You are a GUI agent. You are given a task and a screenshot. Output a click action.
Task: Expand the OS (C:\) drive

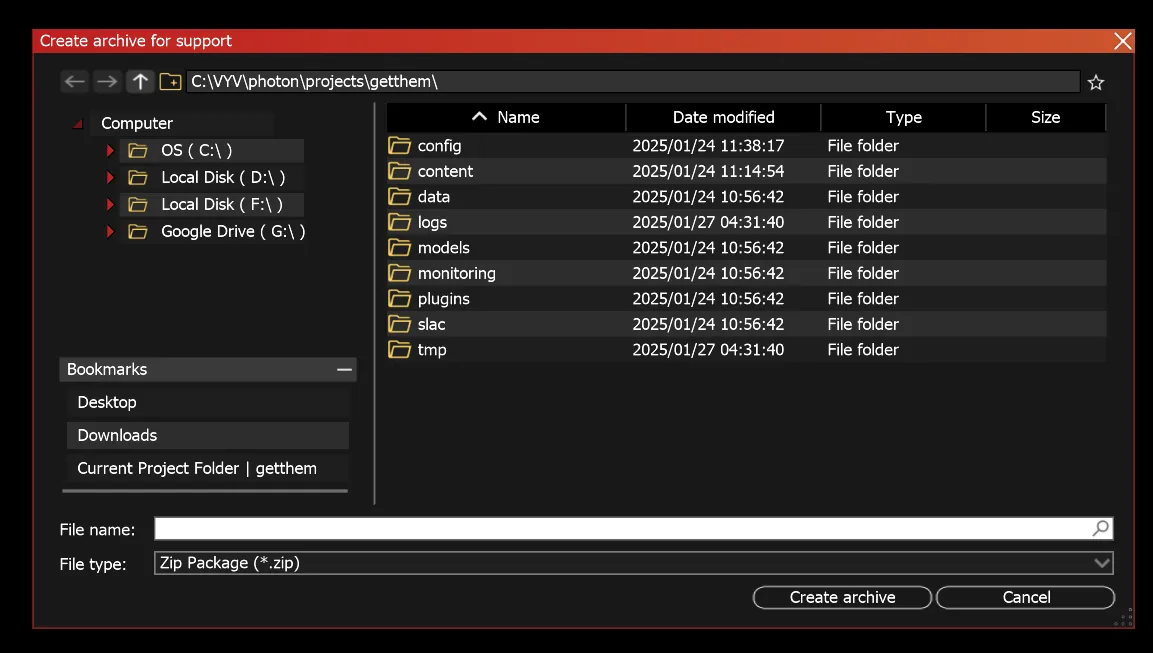point(110,151)
